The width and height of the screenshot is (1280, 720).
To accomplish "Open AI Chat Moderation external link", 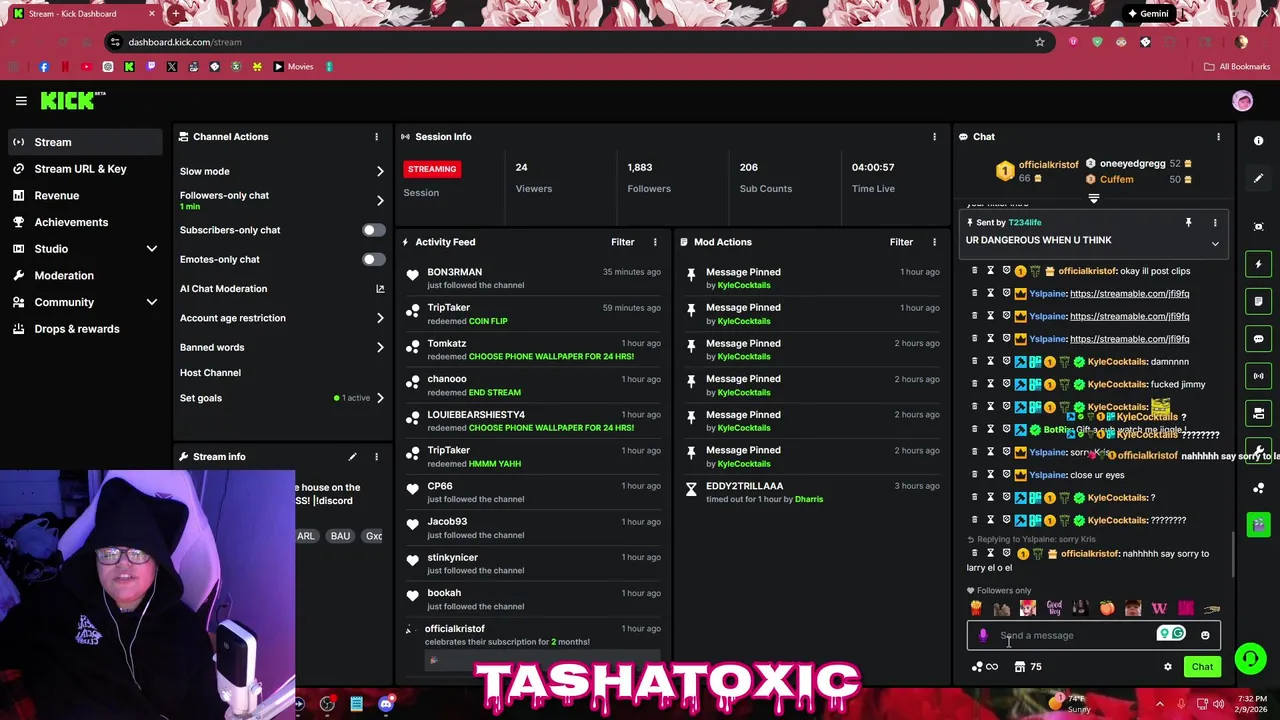I will 380,289.
